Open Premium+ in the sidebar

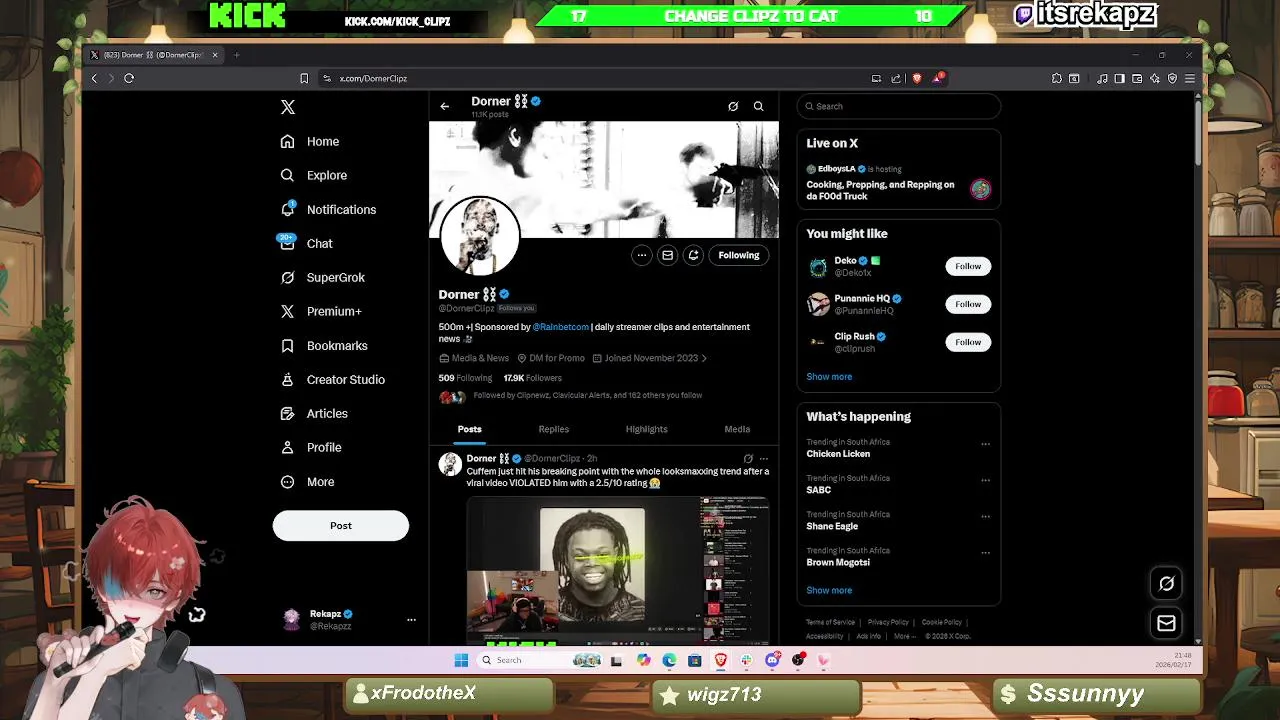click(x=320, y=311)
